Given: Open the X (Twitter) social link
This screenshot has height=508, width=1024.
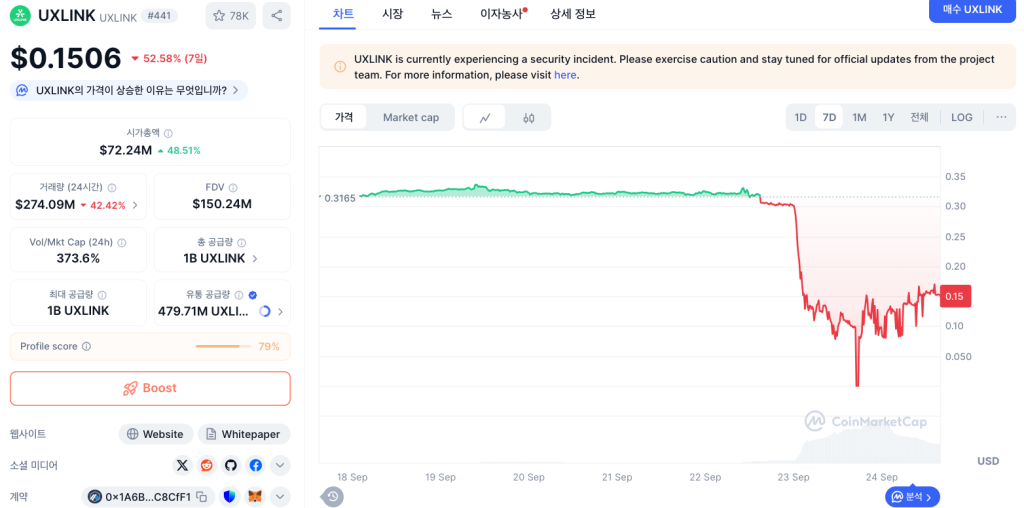Looking at the screenshot, I should (183, 466).
